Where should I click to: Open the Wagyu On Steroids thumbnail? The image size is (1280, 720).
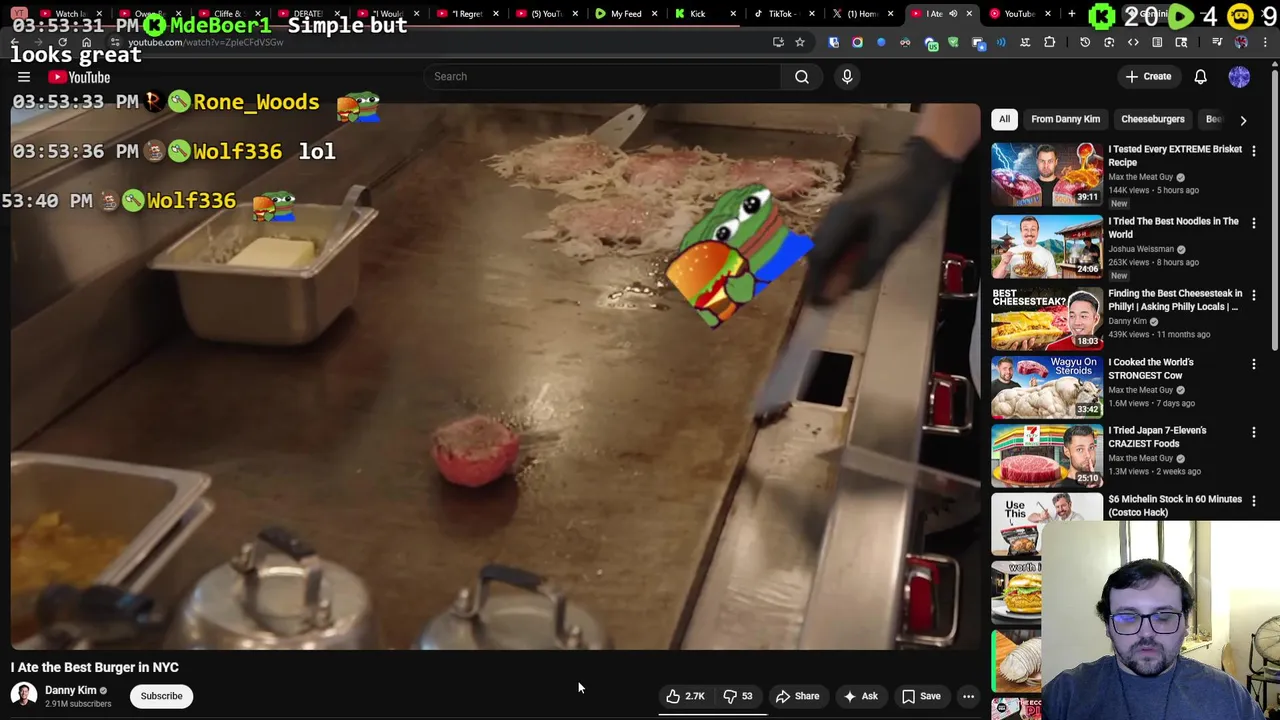(1047, 387)
